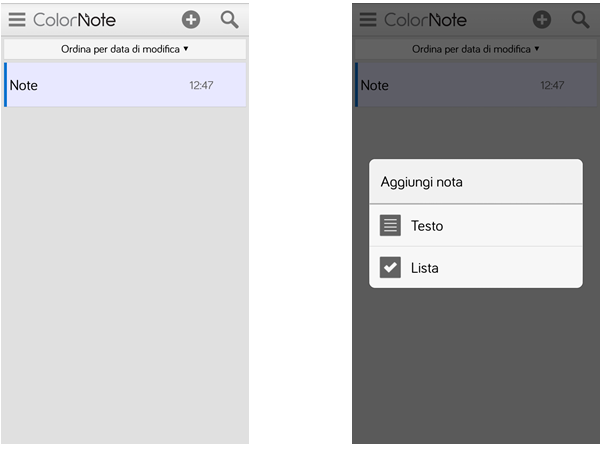
Task: Select the Lista checkmark icon
Action: click(390, 267)
